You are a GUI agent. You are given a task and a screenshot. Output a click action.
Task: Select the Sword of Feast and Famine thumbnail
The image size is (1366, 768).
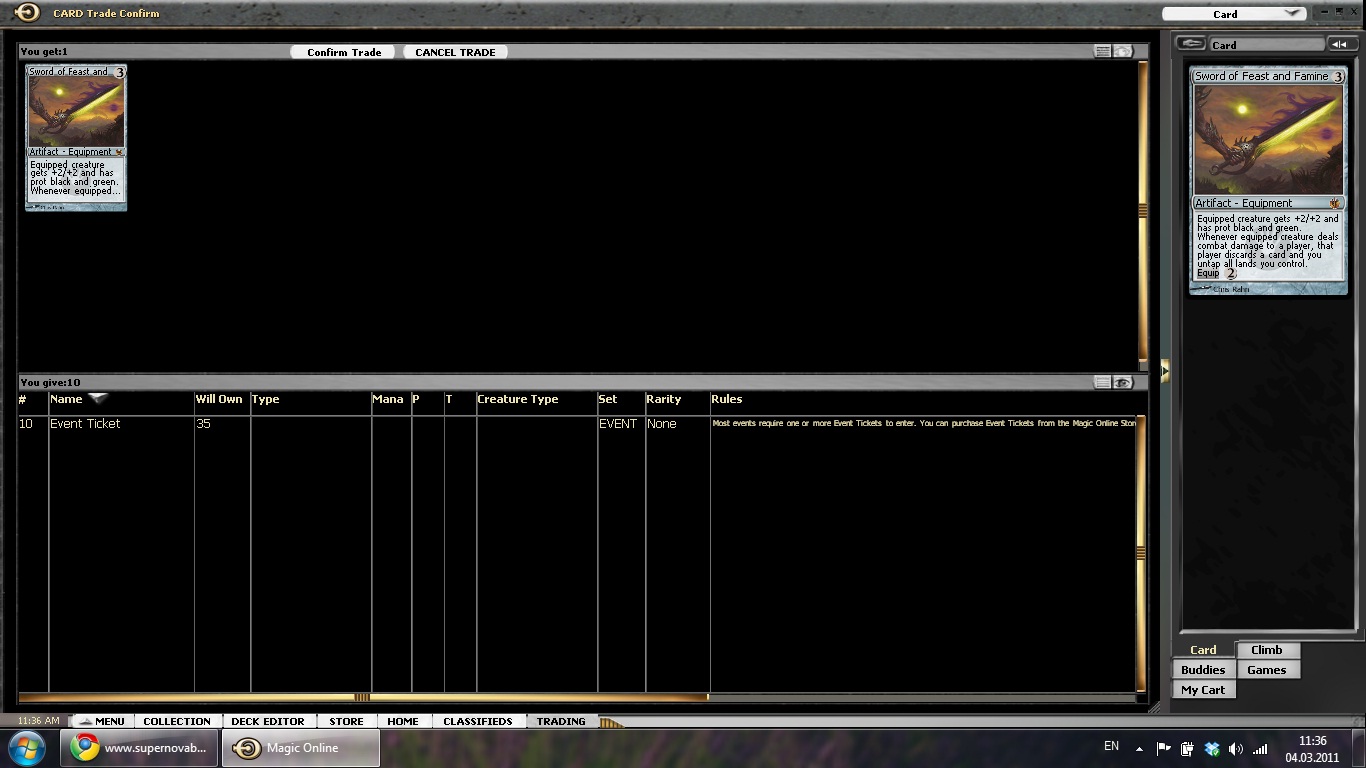[76, 137]
